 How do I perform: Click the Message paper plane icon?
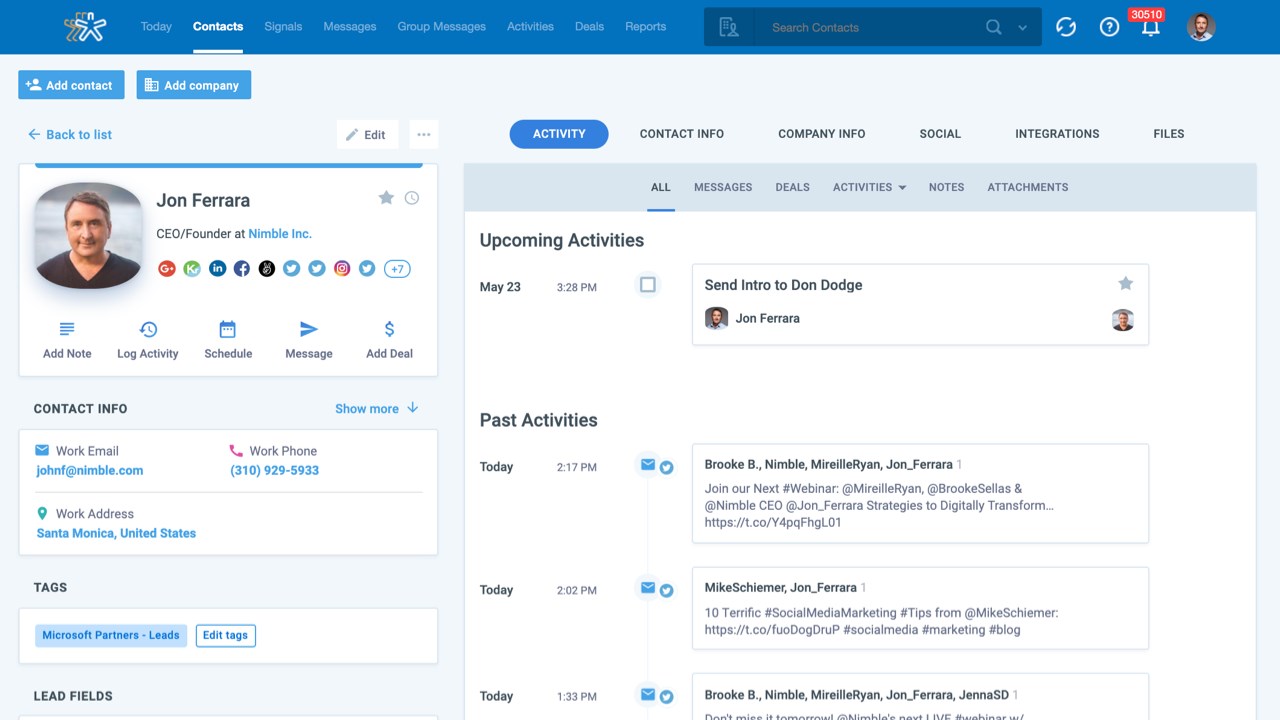[309, 329]
